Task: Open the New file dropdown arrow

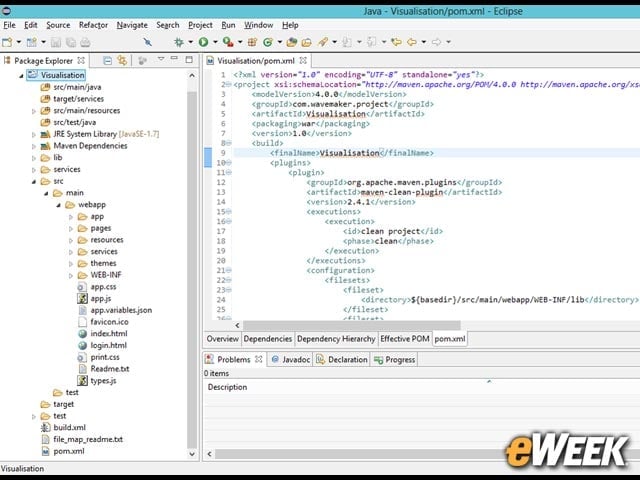Action: (19, 42)
